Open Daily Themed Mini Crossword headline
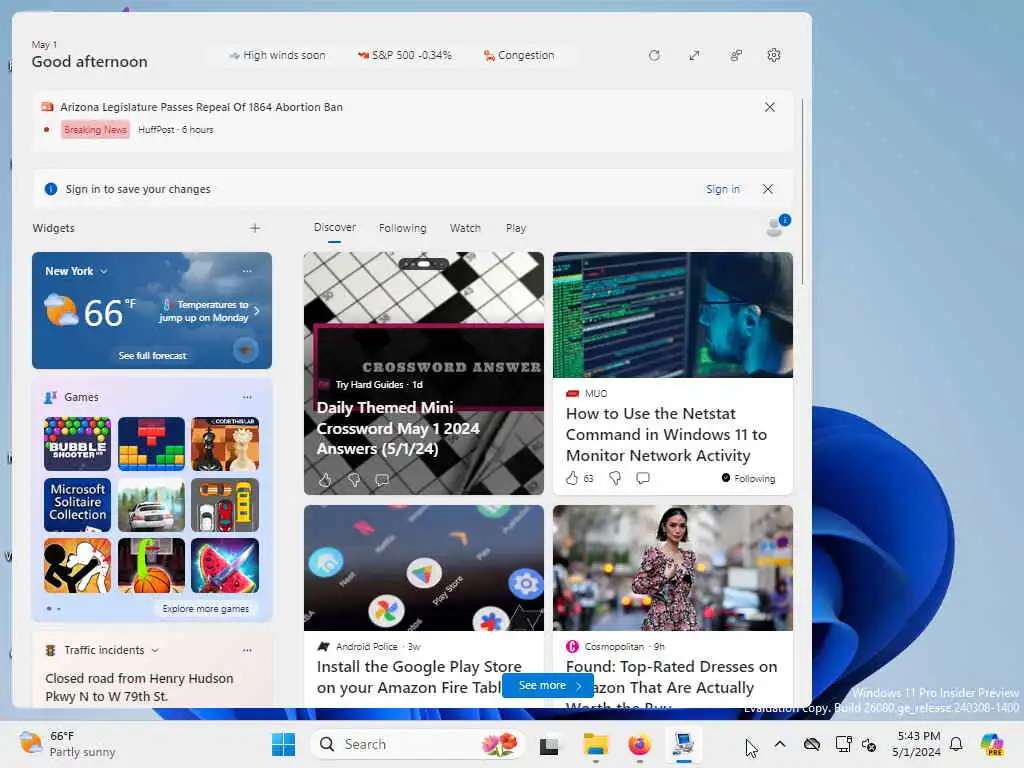The width and height of the screenshot is (1024, 768). coord(398,428)
